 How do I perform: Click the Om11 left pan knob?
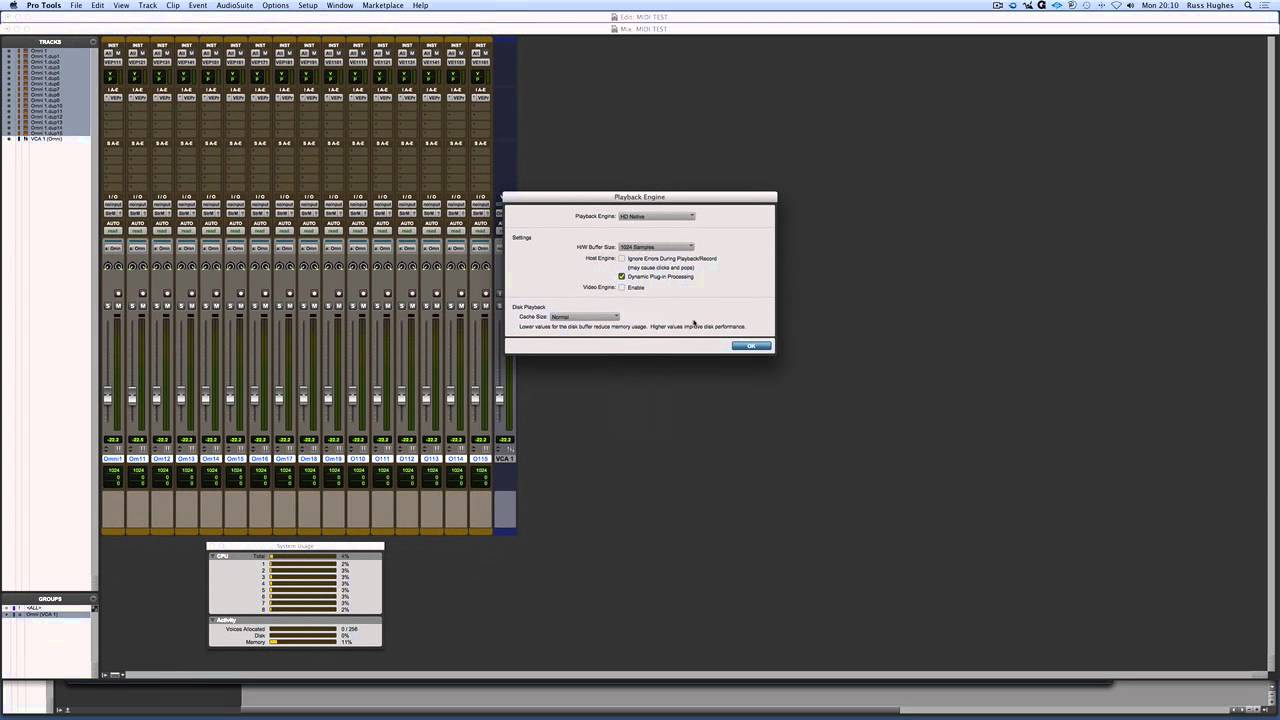tap(132, 266)
